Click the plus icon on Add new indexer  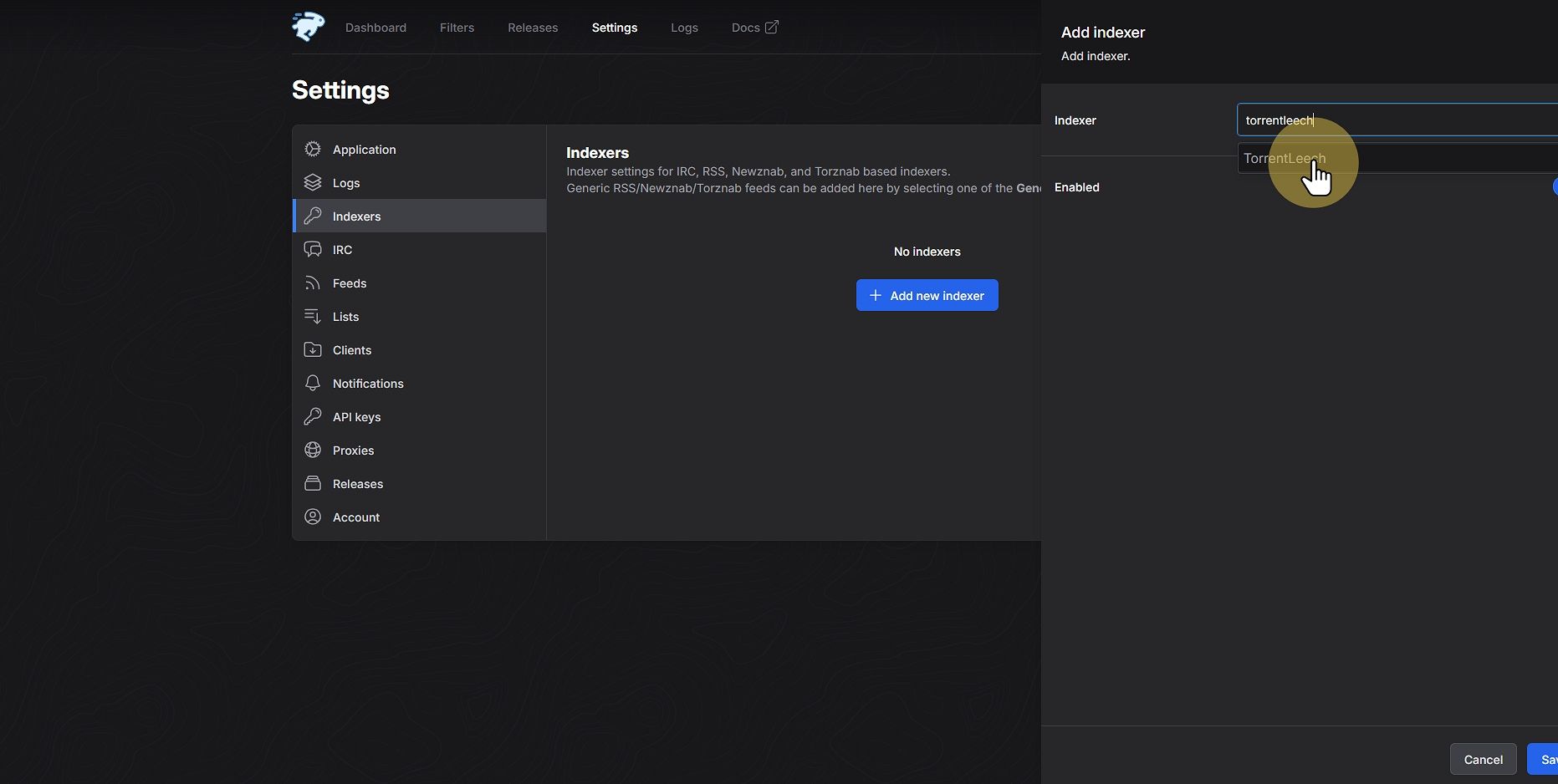(x=876, y=295)
